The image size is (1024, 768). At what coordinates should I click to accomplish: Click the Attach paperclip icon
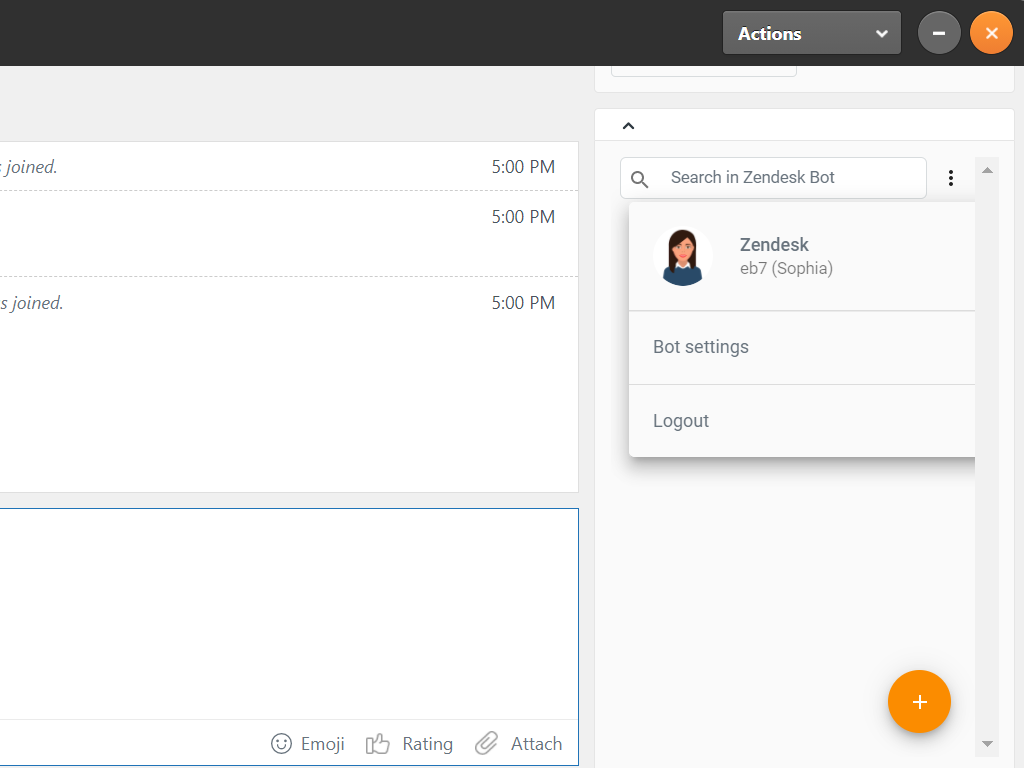point(487,743)
